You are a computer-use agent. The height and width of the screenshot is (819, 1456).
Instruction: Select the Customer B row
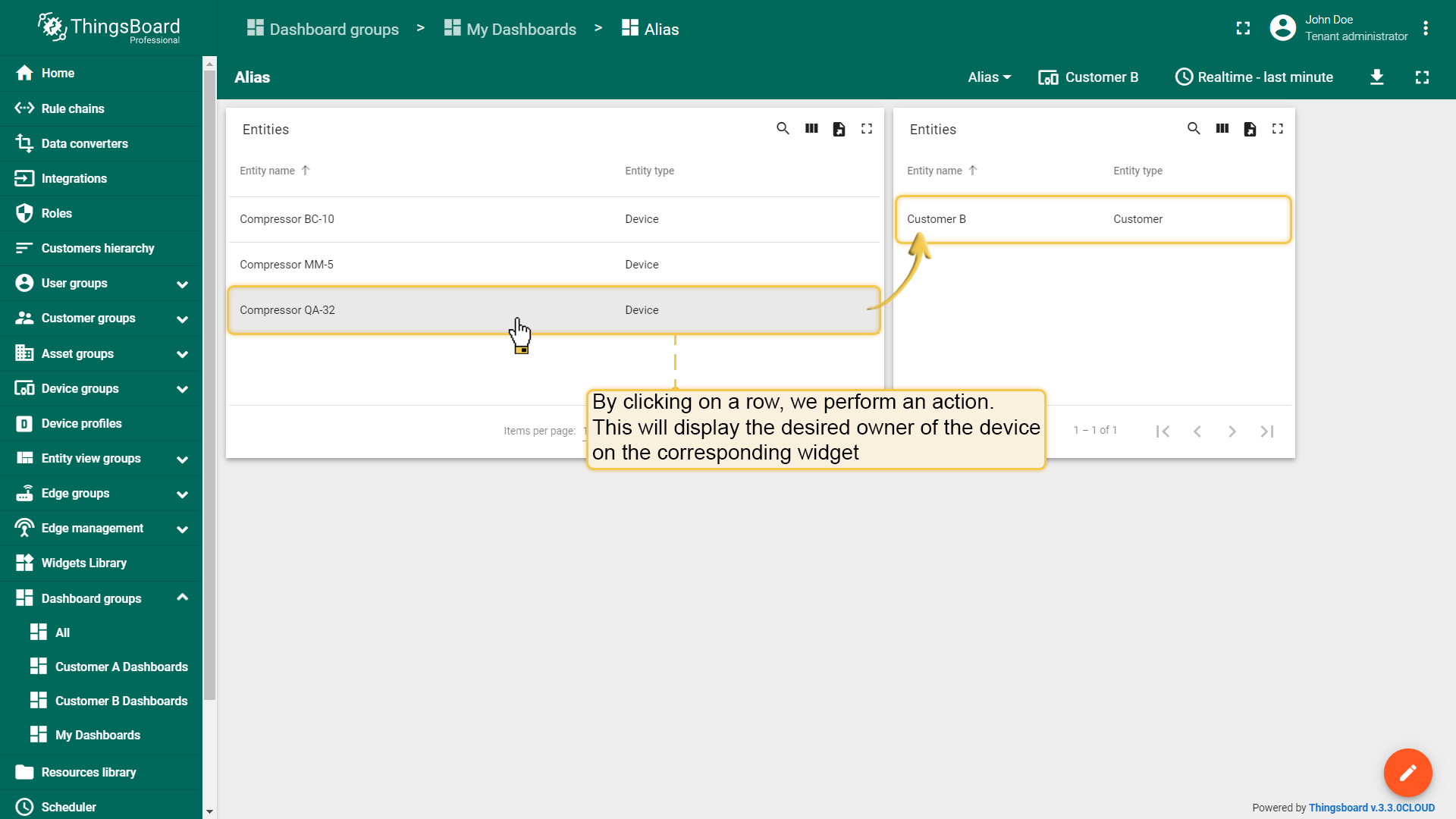(x=1093, y=219)
